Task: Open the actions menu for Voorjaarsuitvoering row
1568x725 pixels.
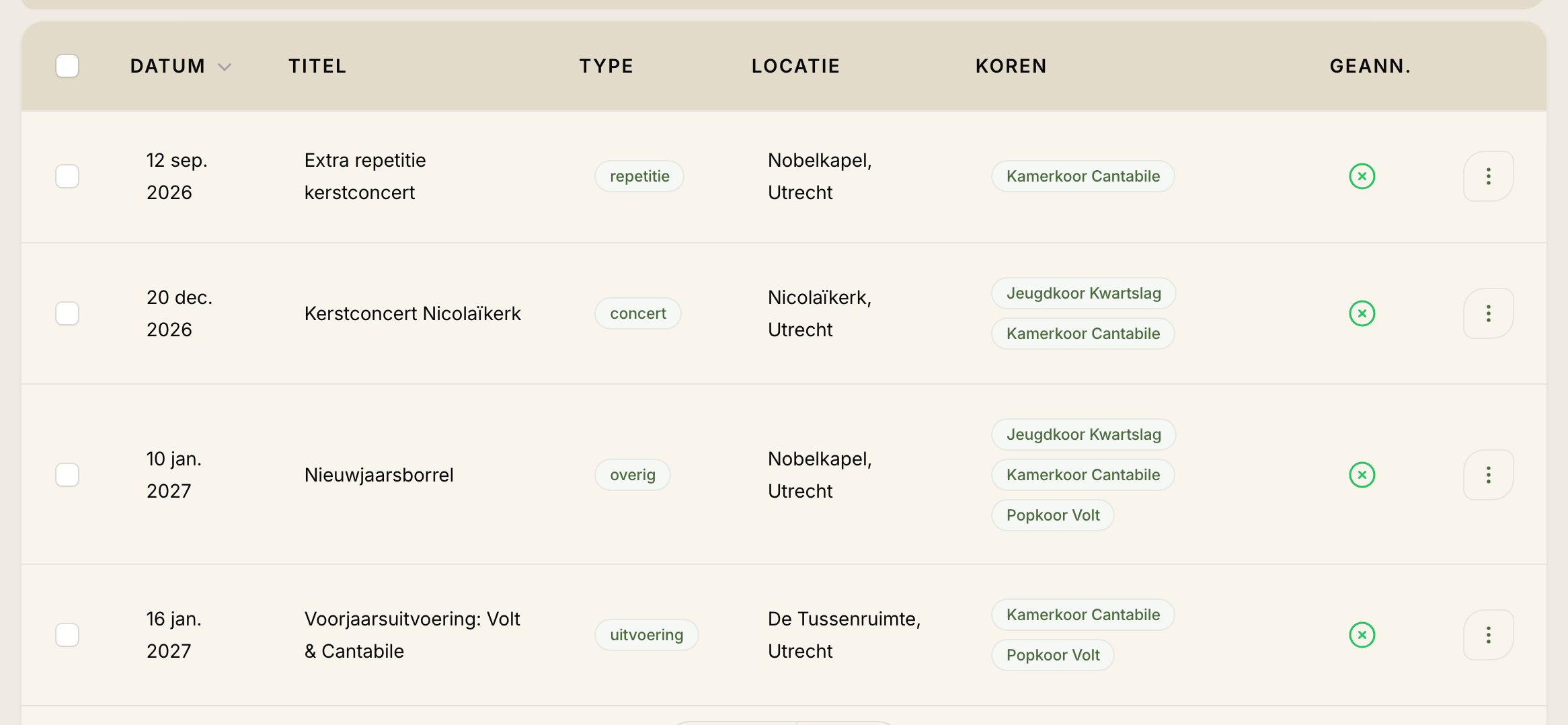Action: click(x=1488, y=635)
